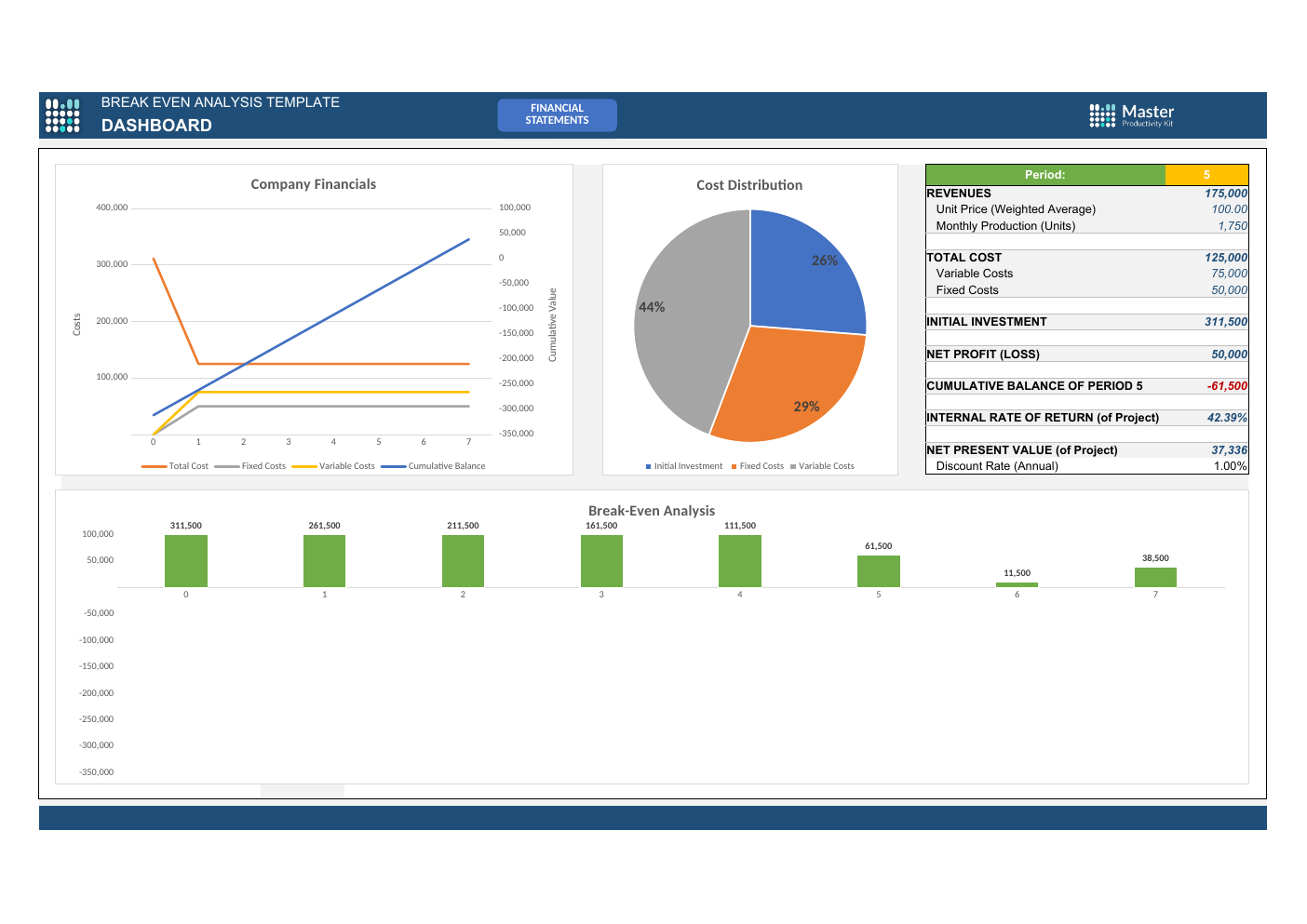Click the Variable Costs line legend entry

click(333, 466)
